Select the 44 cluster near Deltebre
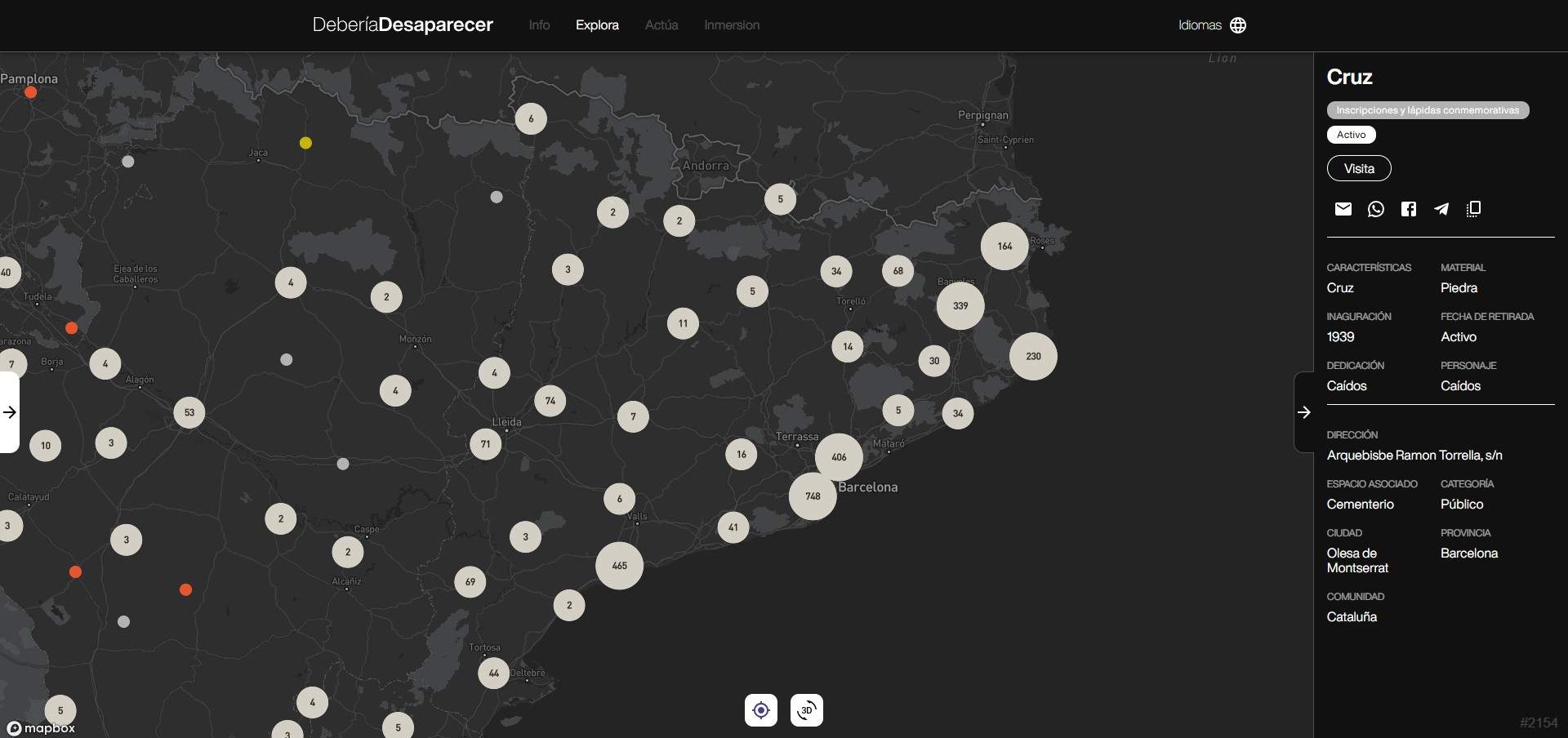1568x738 pixels. coord(493,674)
